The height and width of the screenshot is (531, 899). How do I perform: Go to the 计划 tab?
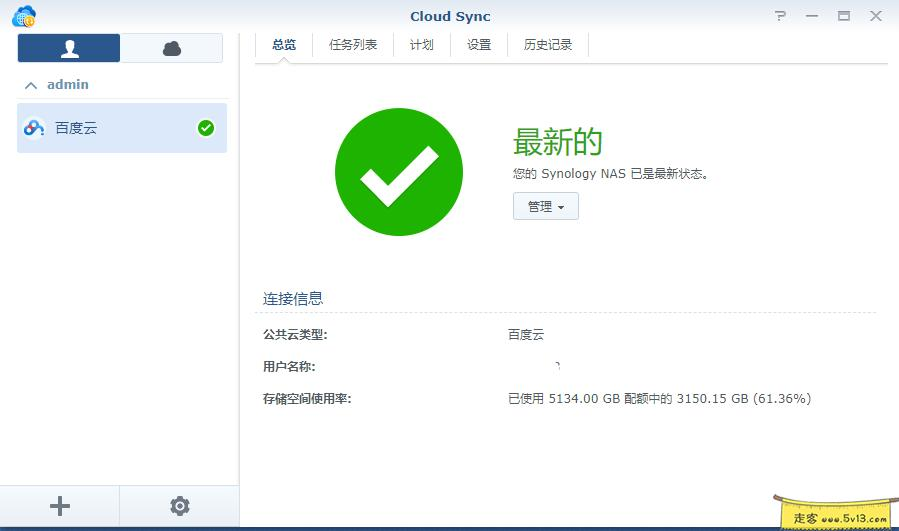click(422, 45)
